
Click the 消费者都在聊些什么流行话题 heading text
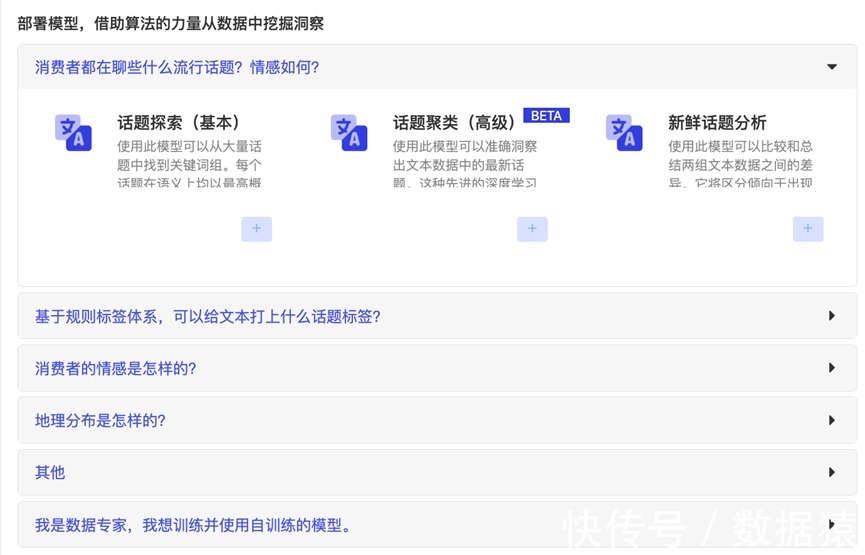coord(177,67)
